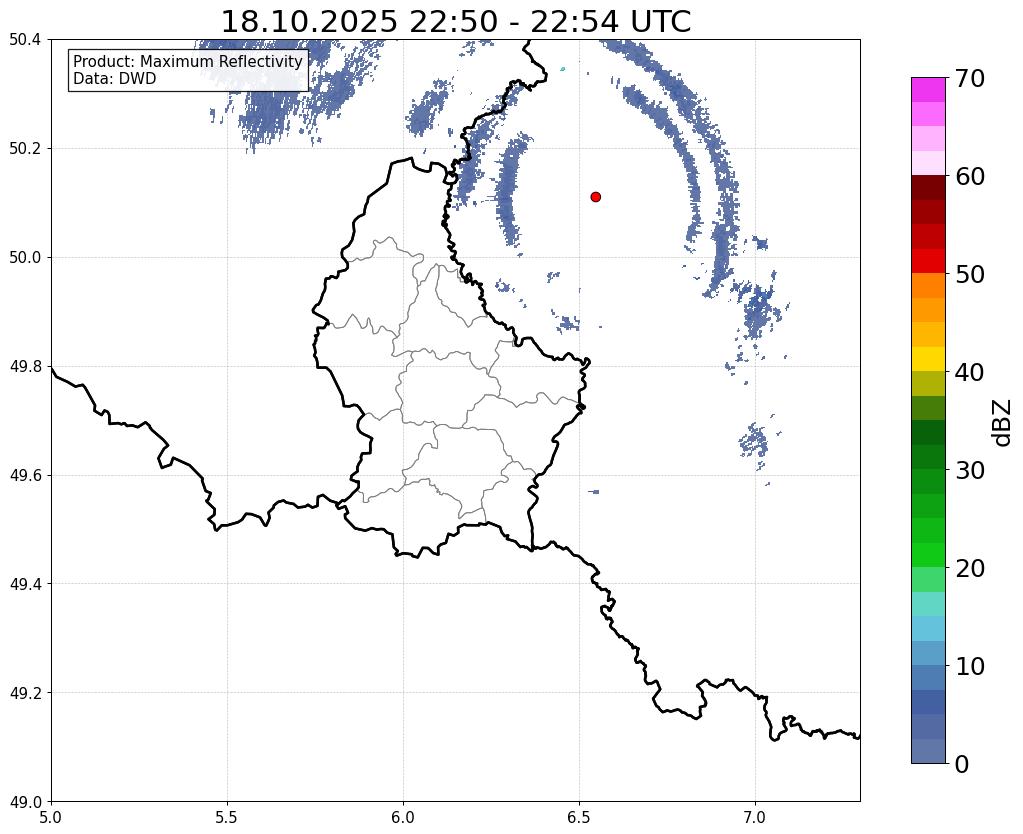This screenshot has width=1023, height=834.
Task: Click the red station marker dot
Action: click(595, 197)
